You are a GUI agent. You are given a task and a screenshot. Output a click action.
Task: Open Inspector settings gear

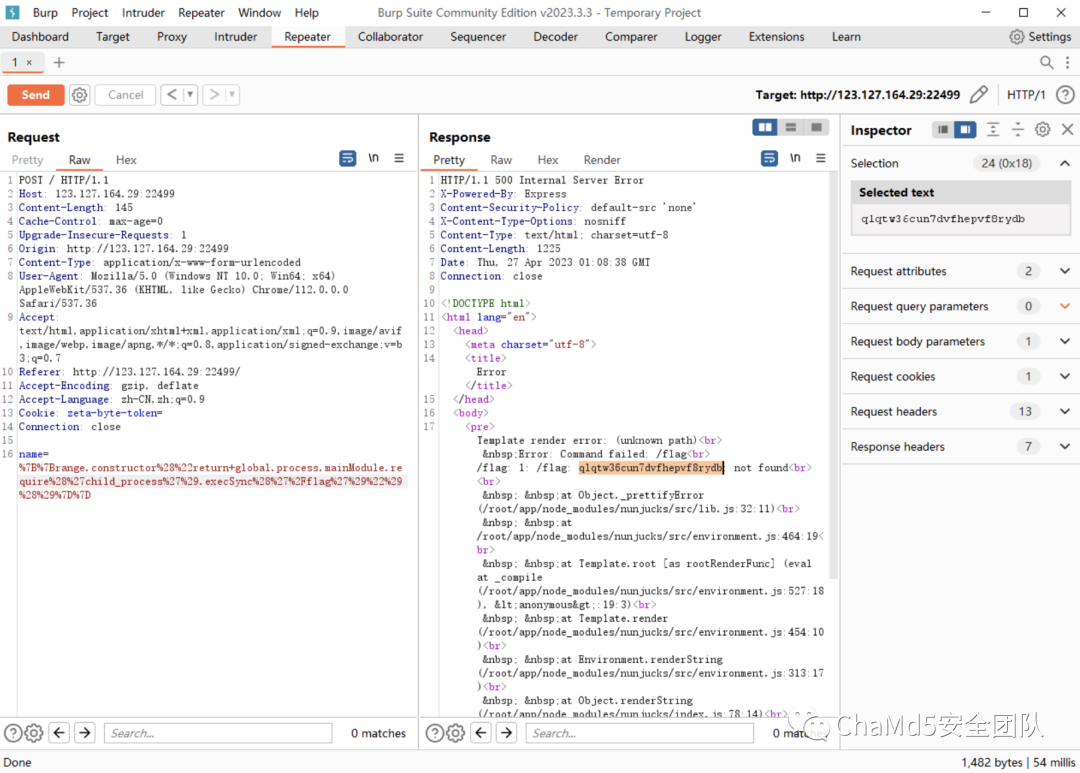pyautogui.click(x=1042, y=130)
